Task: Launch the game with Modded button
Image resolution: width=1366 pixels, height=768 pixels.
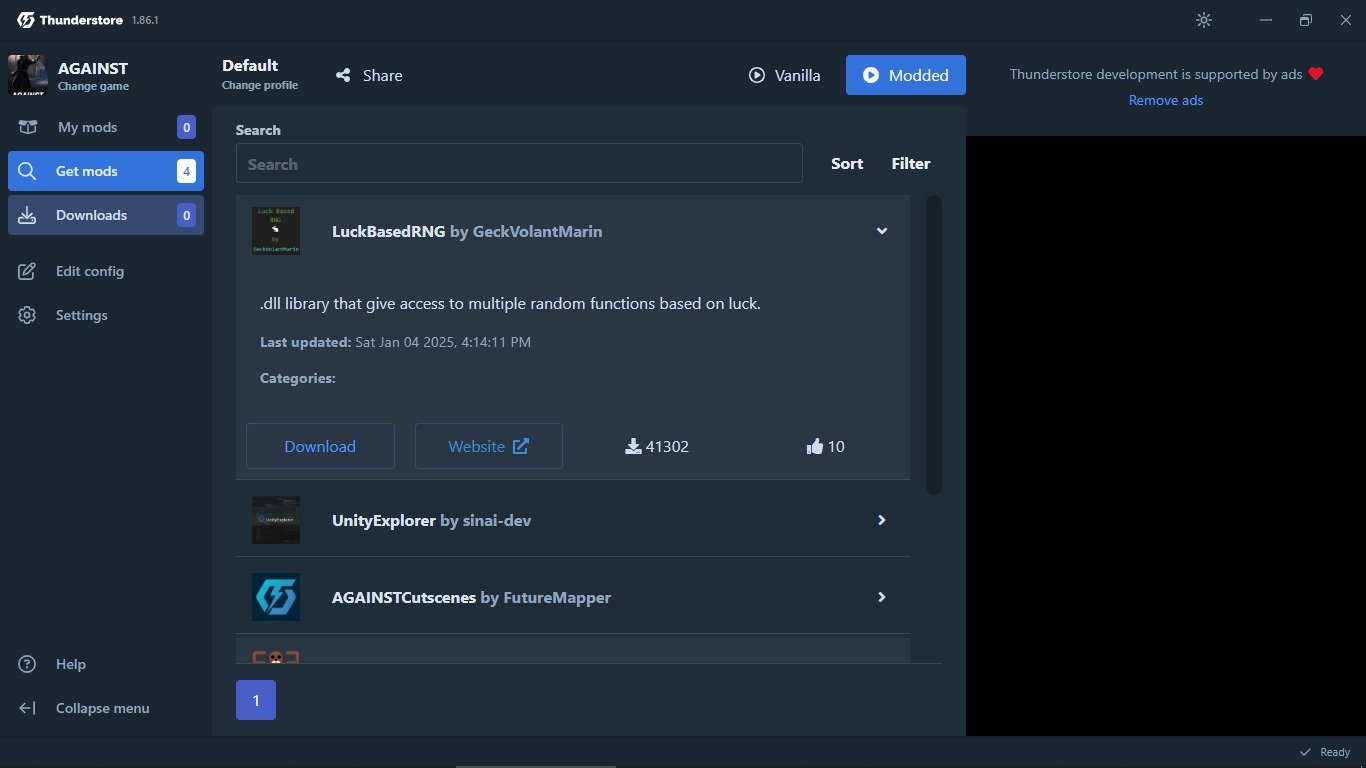Action: [906, 75]
